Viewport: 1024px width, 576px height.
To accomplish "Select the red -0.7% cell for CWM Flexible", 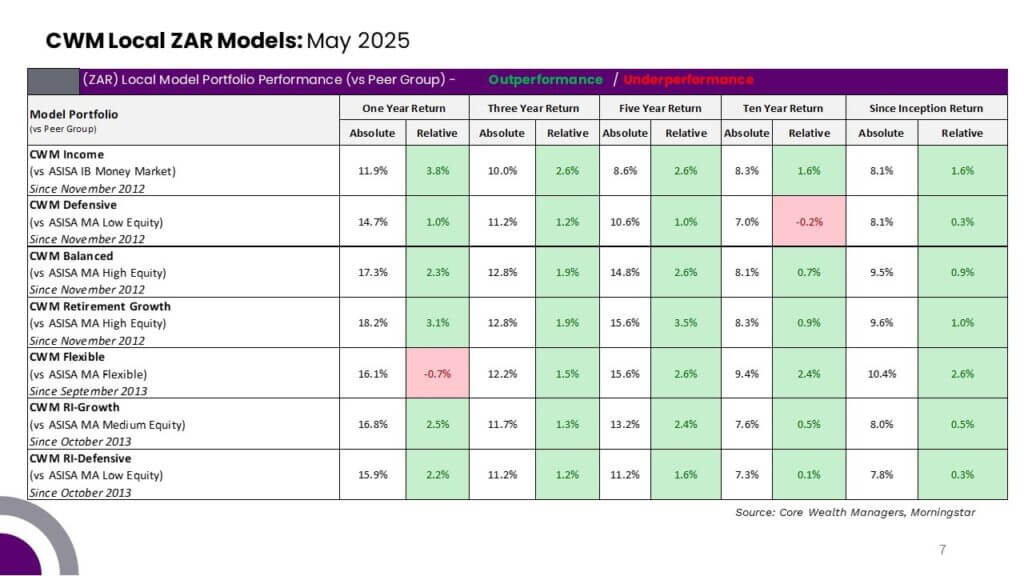I will tap(437, 373).
